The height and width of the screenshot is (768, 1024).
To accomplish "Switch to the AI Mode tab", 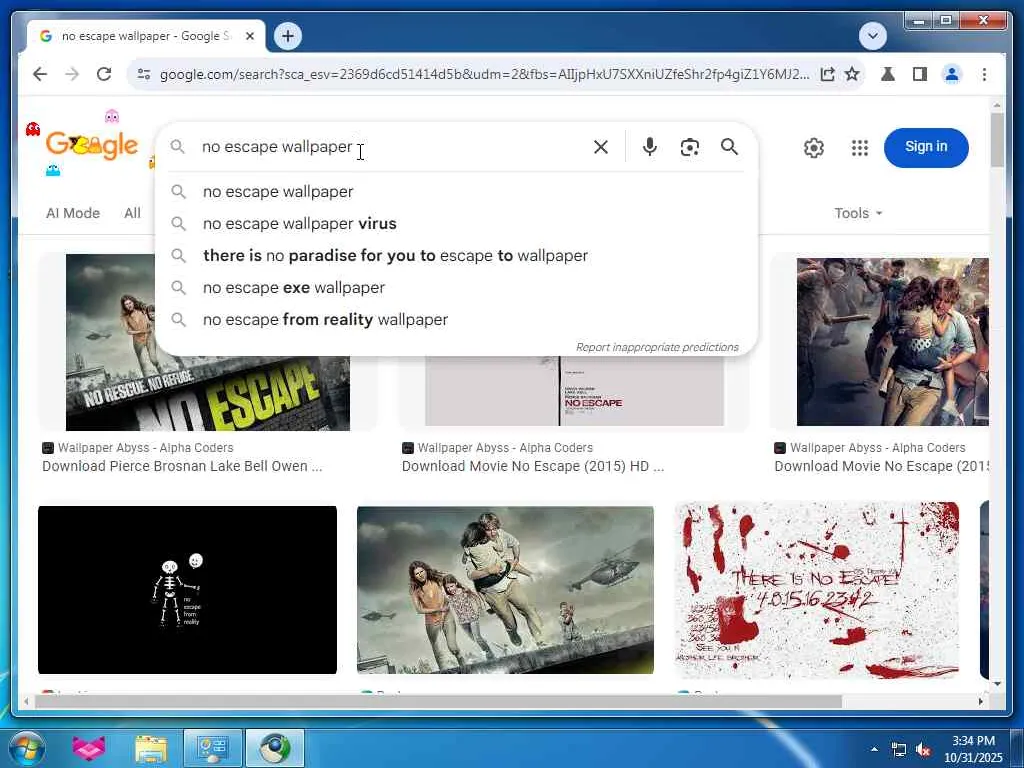I will [x=72, y=213].
